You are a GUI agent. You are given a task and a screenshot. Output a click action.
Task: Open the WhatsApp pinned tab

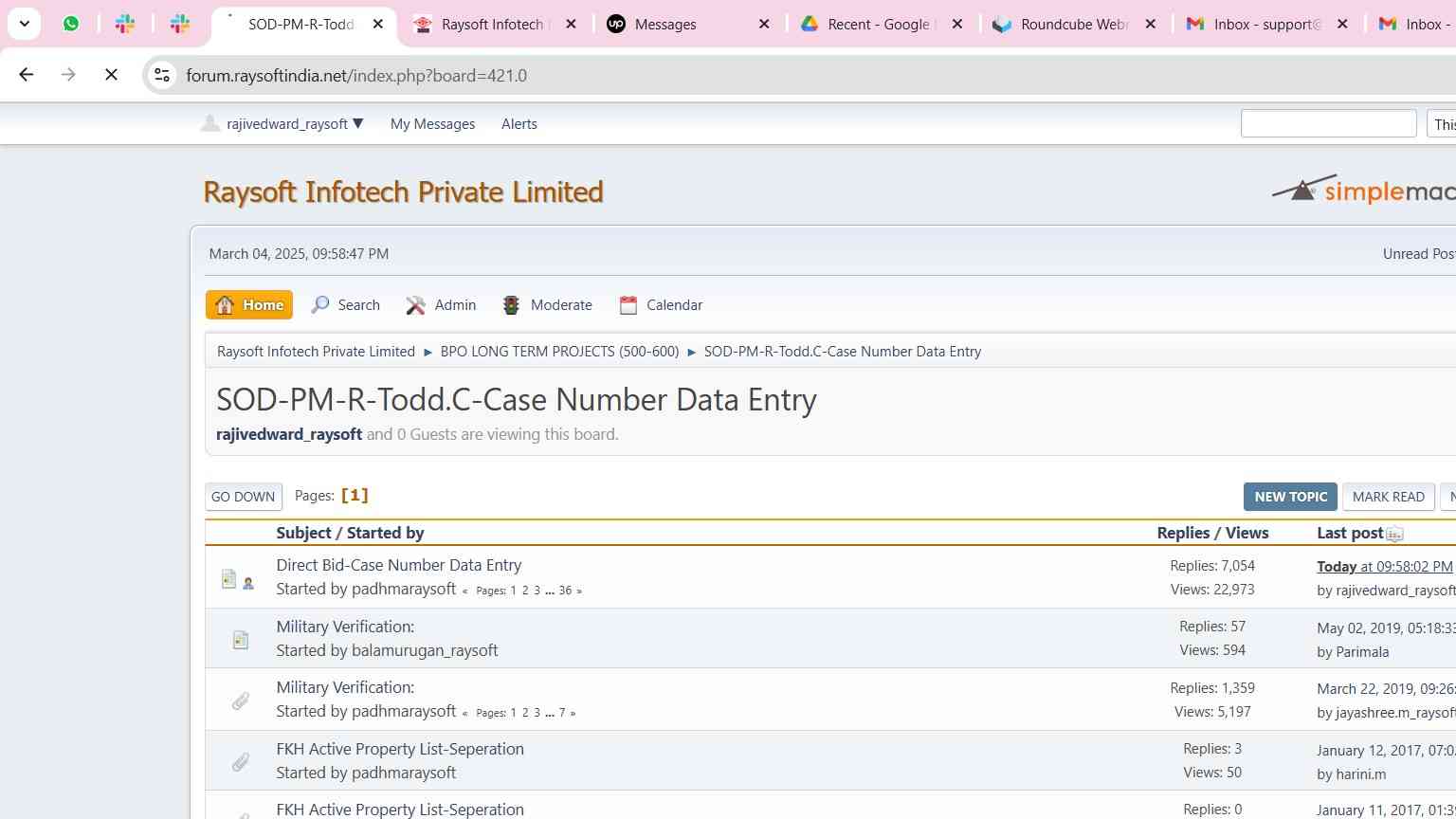(x=71, y=24)
